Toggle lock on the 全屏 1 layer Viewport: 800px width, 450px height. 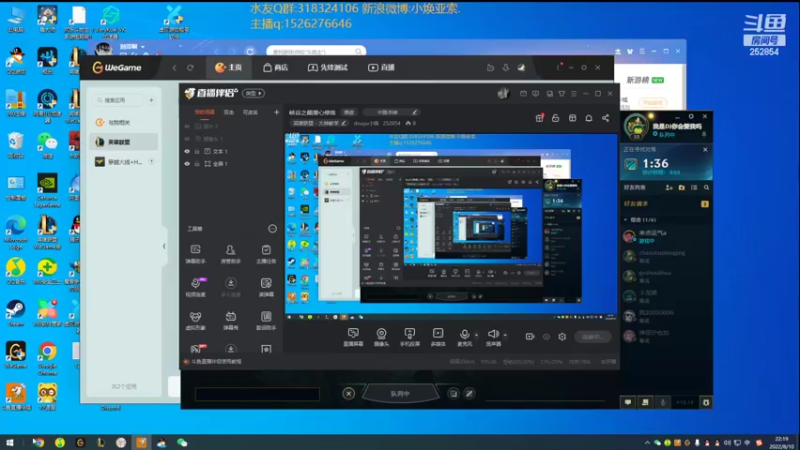click(x=197, y=164)
